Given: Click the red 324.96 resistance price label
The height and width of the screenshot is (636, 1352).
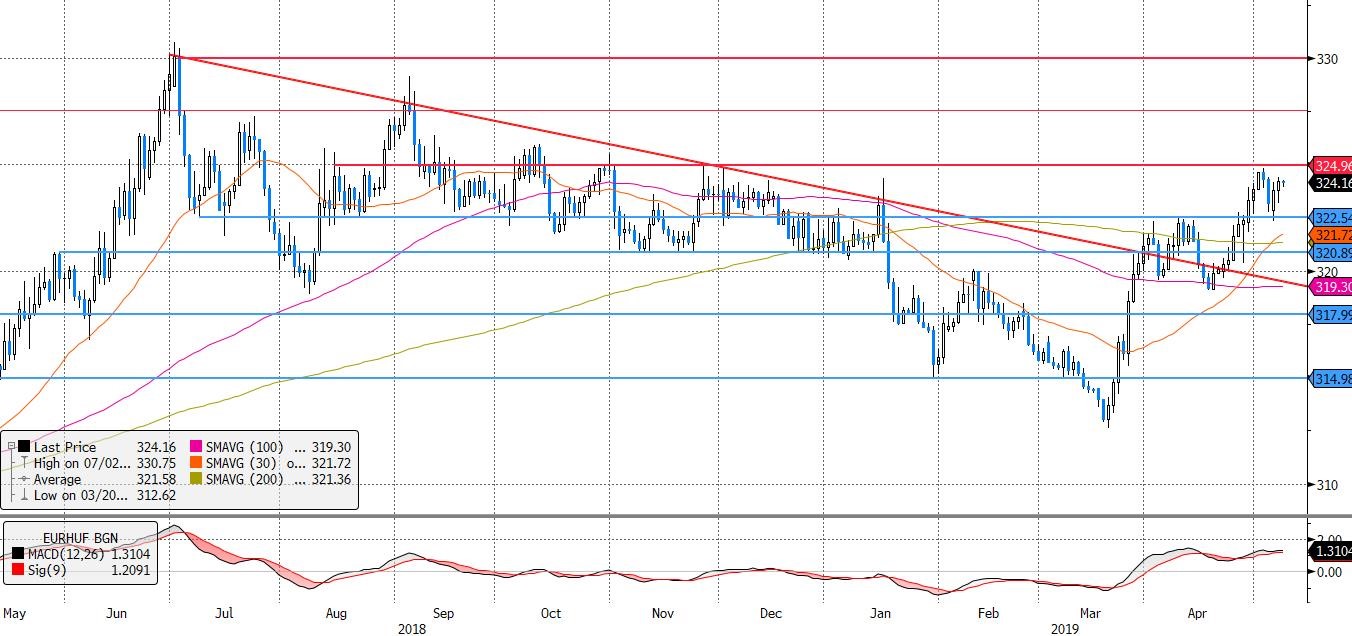Looking at the screenshot, I should click(1331, 165).
